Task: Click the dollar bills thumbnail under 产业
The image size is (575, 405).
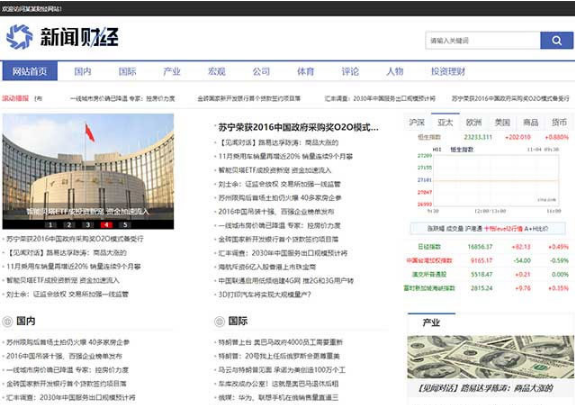Action: [491, 357]
